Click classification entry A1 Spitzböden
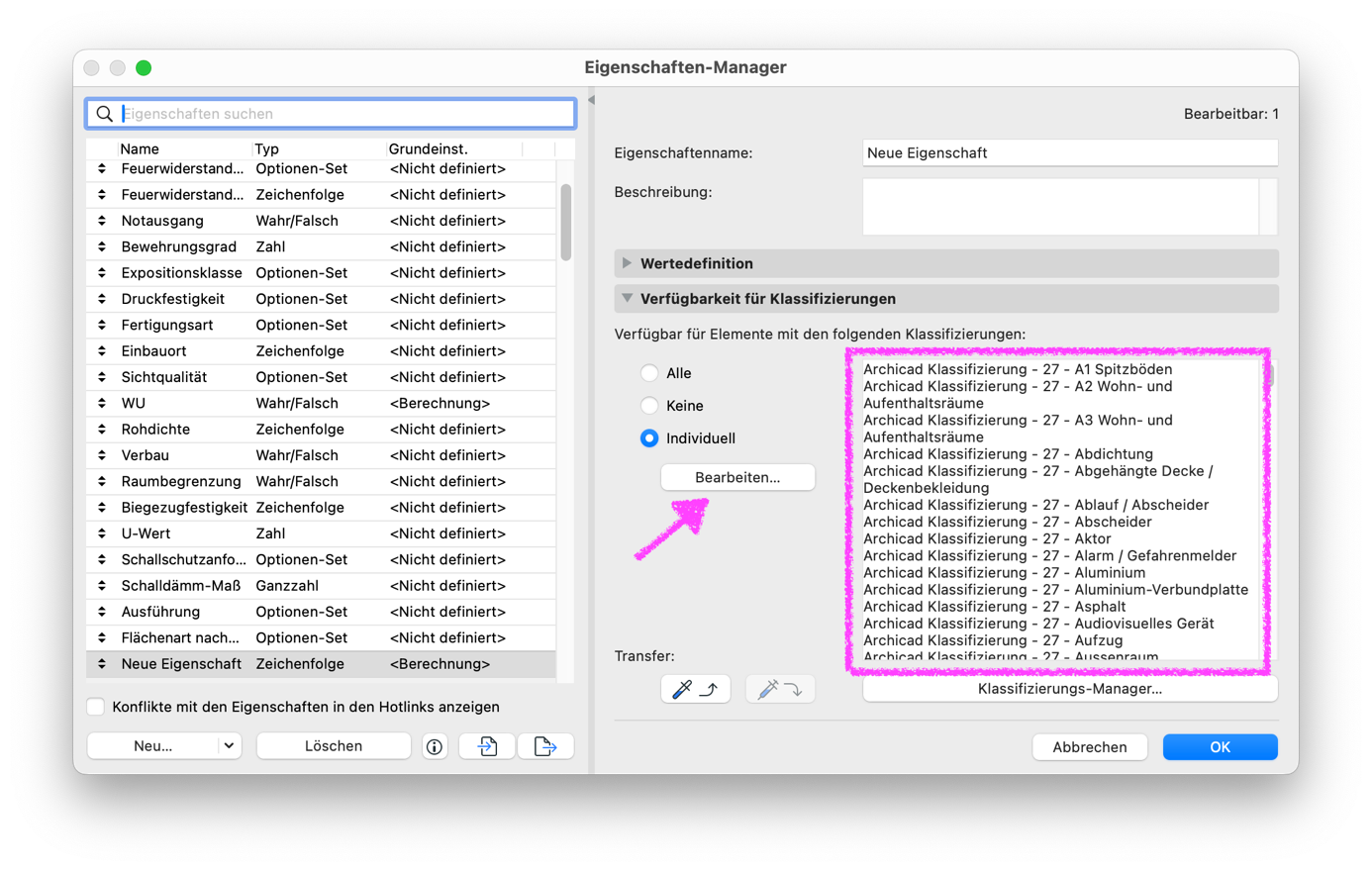This screenshot has width=1372, height=871. coord(1018,369)
